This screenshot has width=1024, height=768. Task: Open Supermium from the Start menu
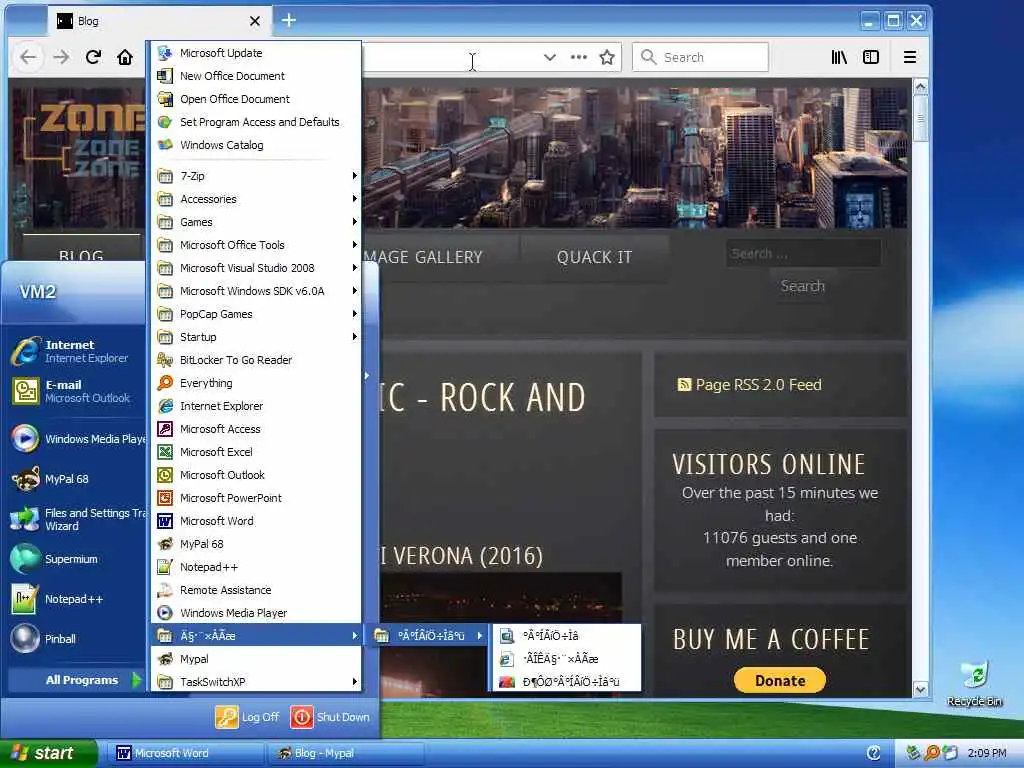[x=76, y=559]
